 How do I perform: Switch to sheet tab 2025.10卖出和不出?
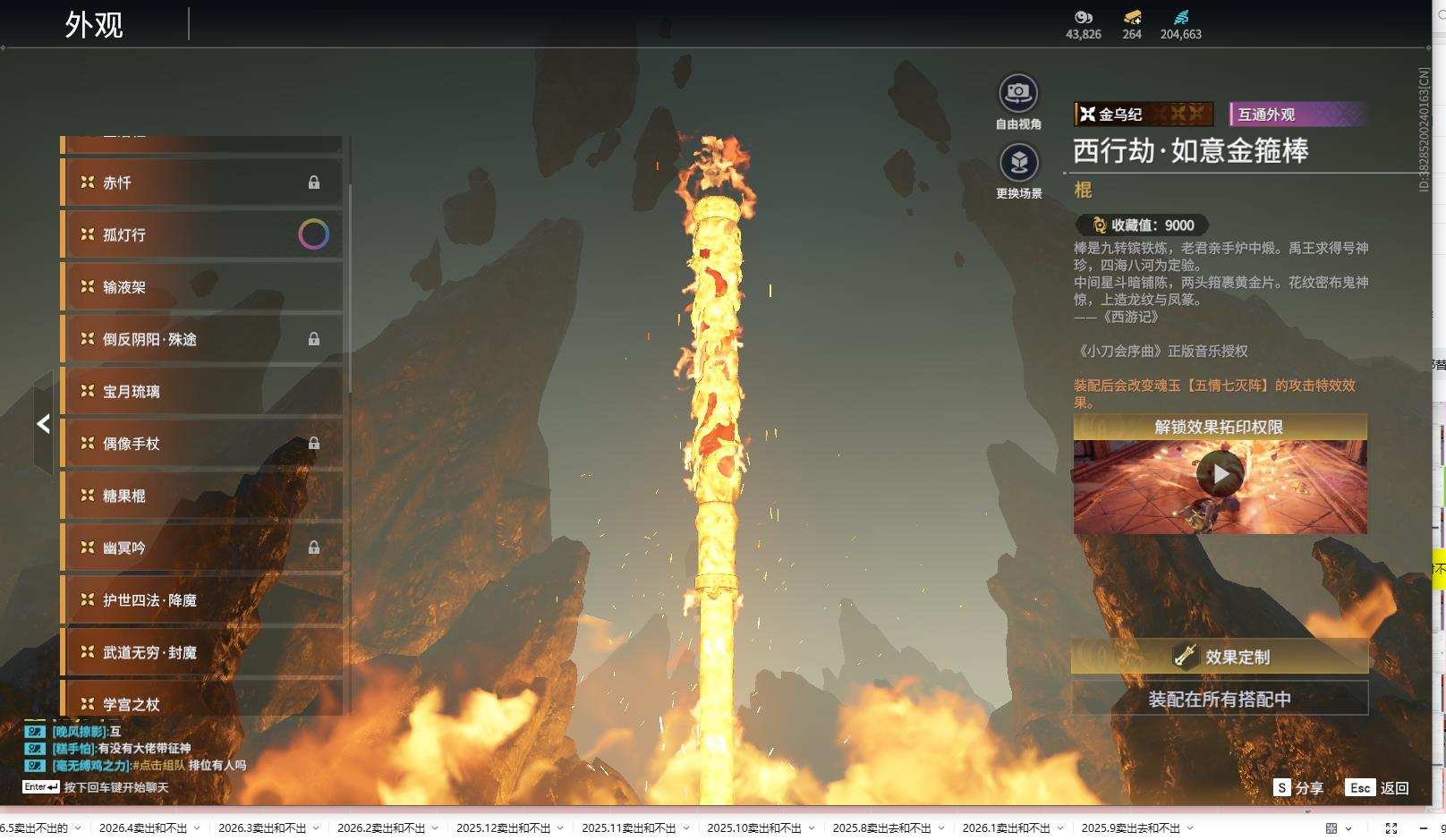click(x=754, y=828)
